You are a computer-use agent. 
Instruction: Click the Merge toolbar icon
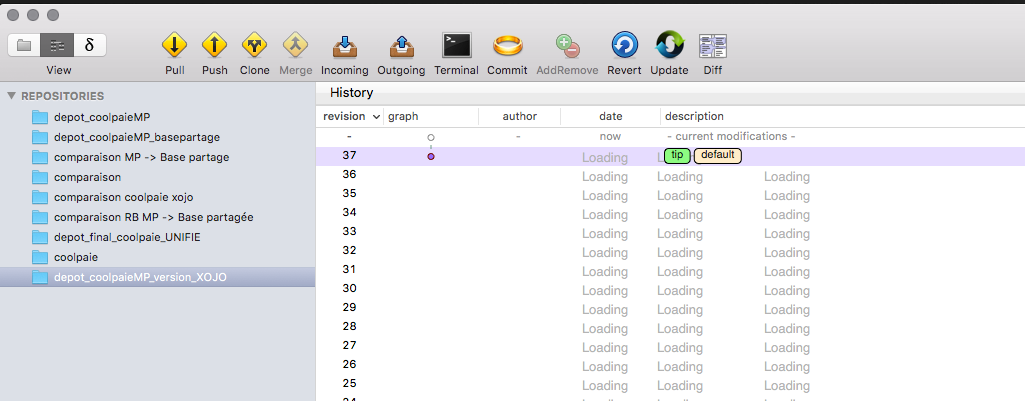295,45
